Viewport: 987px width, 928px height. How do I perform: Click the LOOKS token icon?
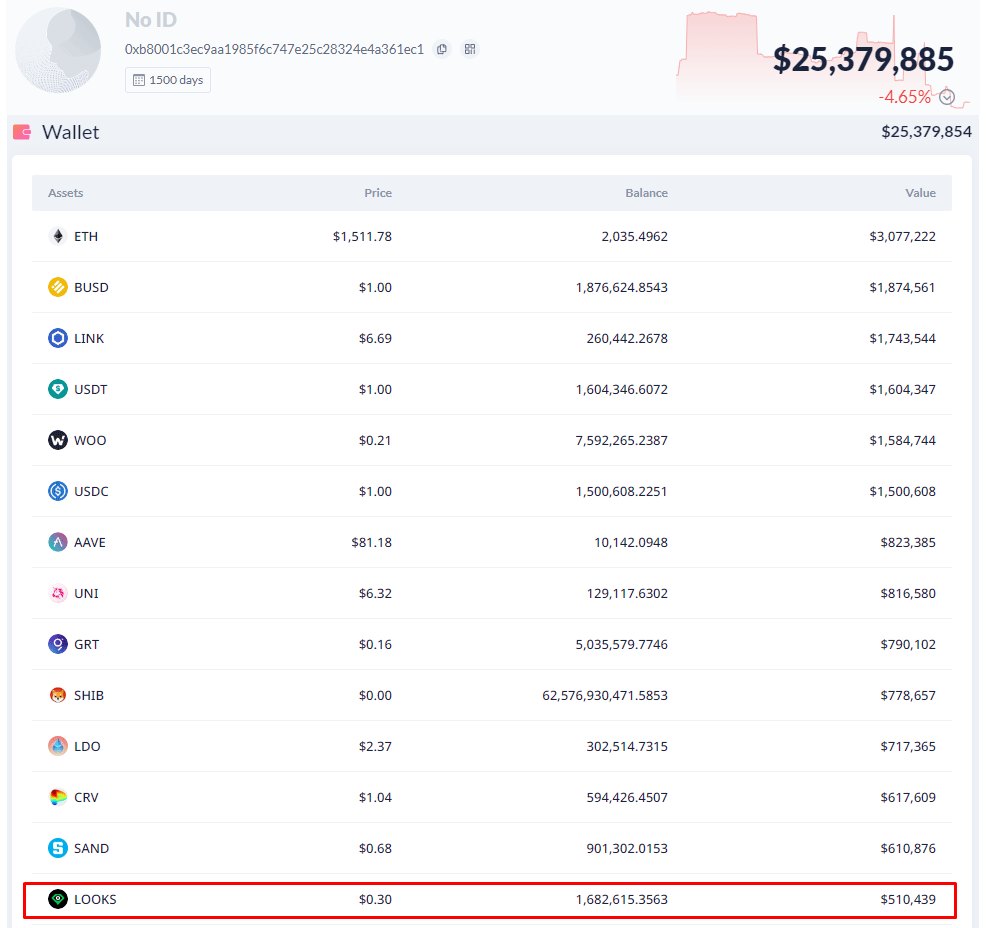point(58,899)
